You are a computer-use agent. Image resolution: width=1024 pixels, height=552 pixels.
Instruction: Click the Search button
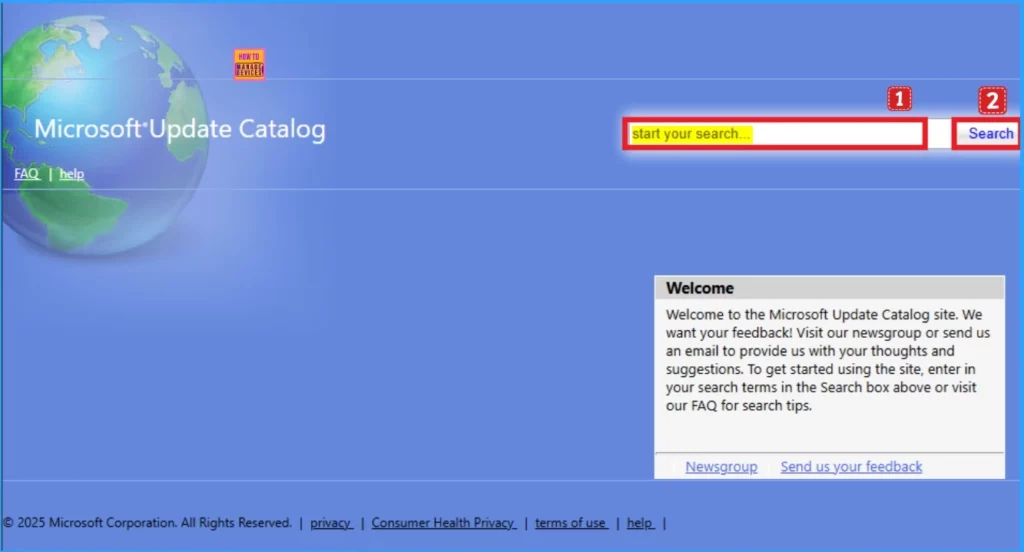coord(989,134)
